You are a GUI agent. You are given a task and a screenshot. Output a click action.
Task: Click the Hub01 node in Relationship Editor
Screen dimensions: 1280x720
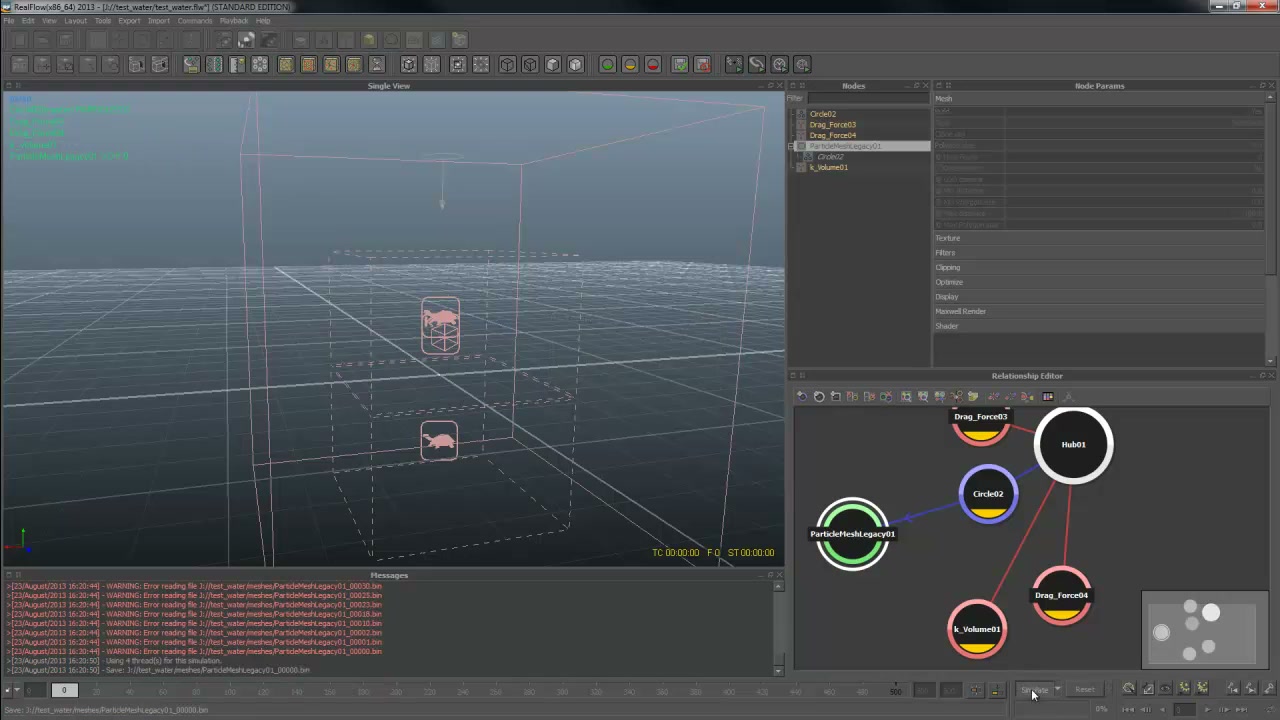coord(1073,445)
